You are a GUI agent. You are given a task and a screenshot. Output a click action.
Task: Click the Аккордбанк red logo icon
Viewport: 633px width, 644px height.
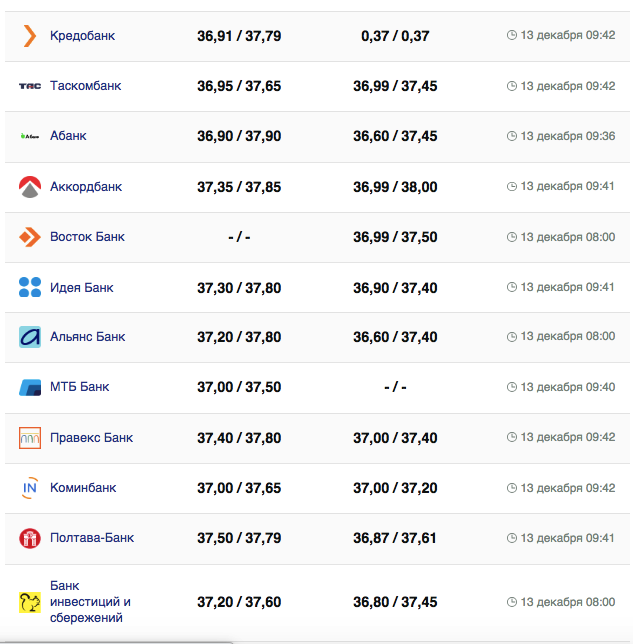click(29, 187)
